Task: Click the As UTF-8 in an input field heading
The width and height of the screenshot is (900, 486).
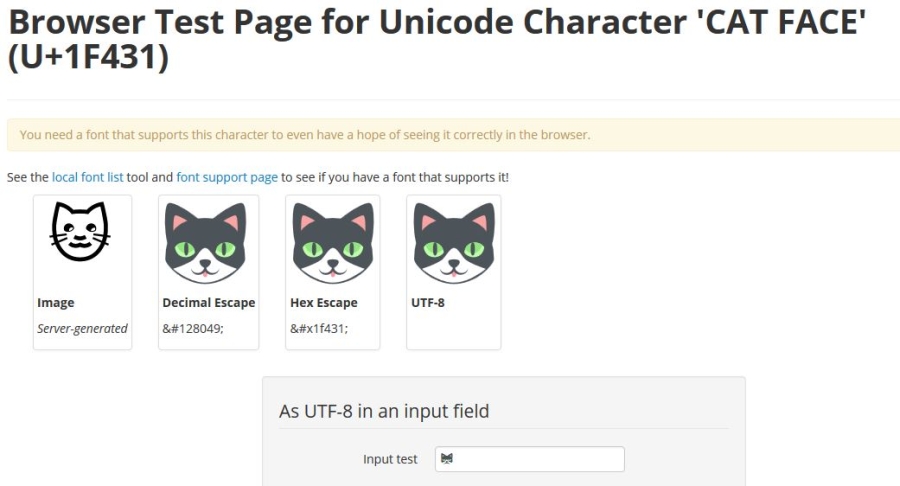Action: (383, 411)
